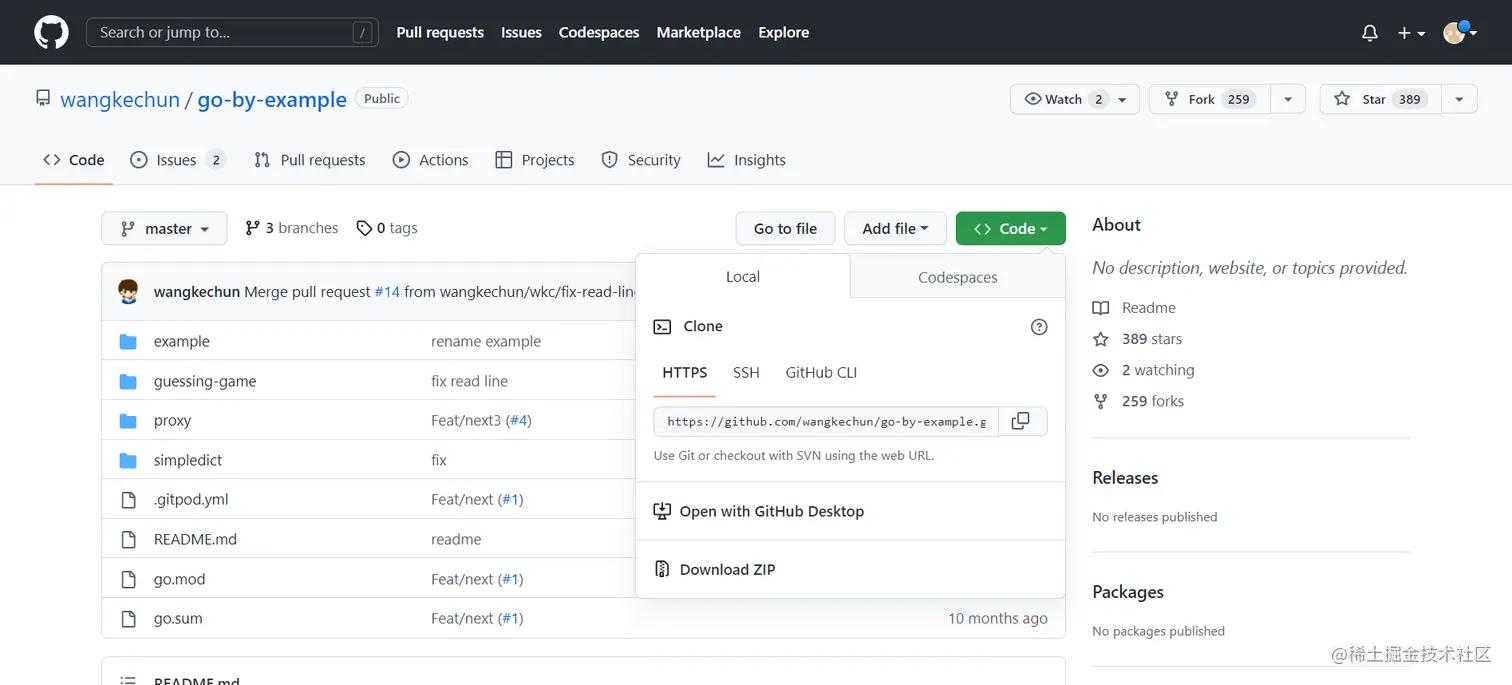Image resolution: width=1512 pixels, height=685 pixels.
Task: Open the README.md file
Action: coord(195,539)
